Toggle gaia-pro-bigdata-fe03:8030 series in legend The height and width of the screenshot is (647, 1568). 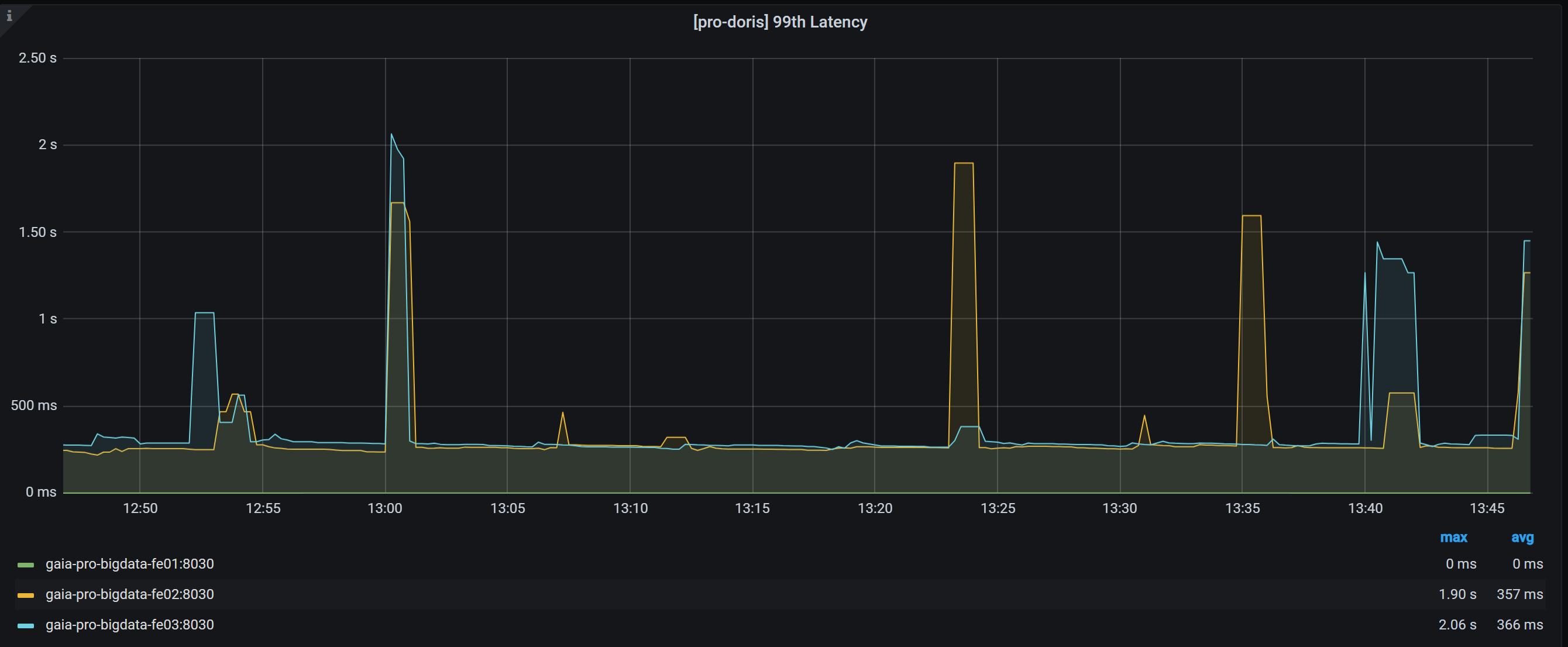coord(130,625)
